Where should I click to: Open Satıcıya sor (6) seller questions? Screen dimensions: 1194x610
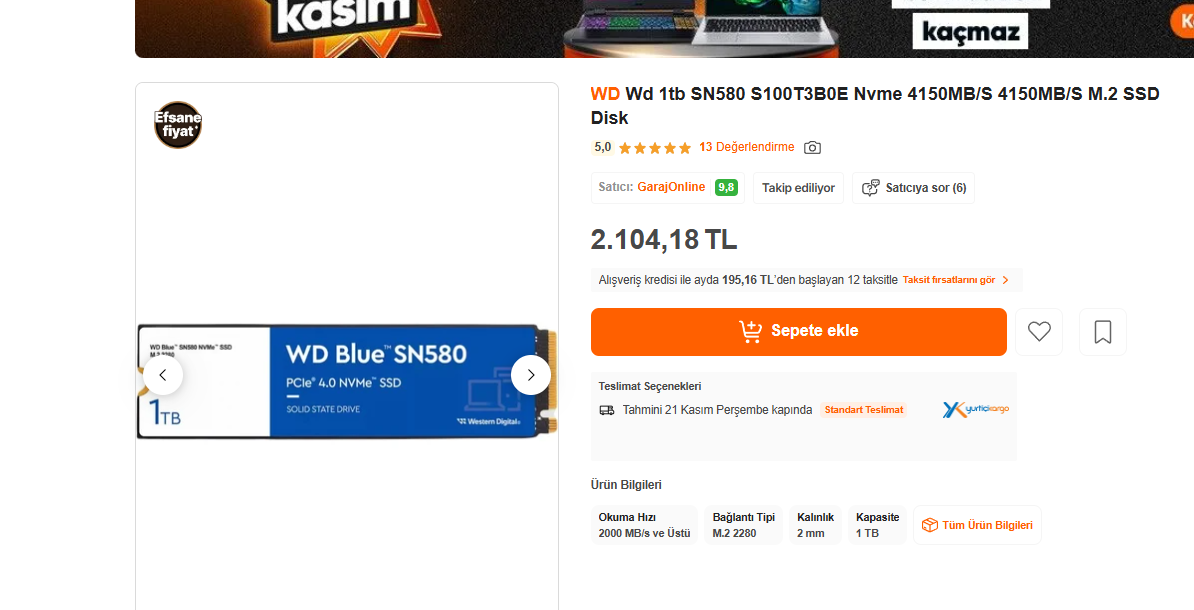point(913,188)
